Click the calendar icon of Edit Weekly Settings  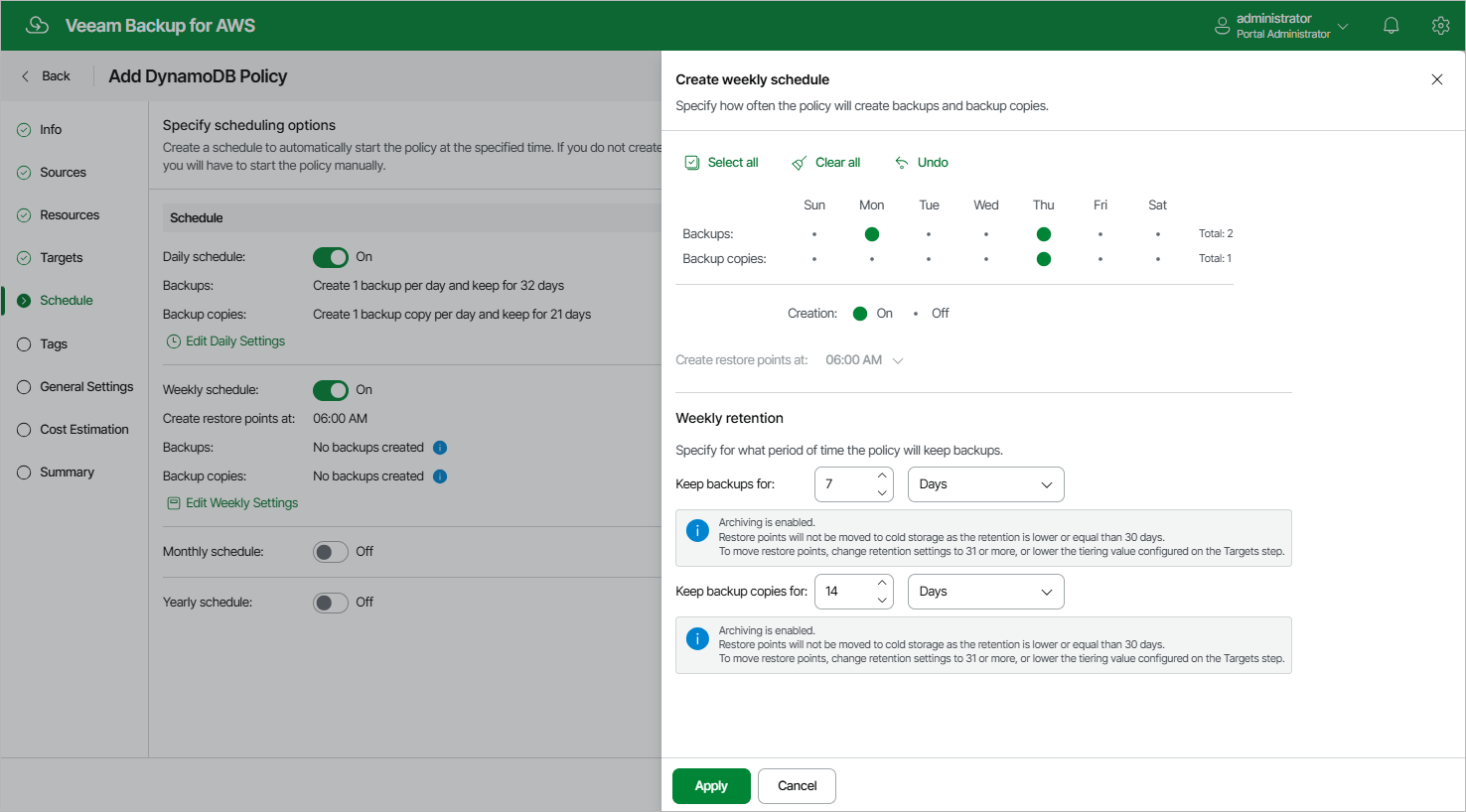[174, 503]
